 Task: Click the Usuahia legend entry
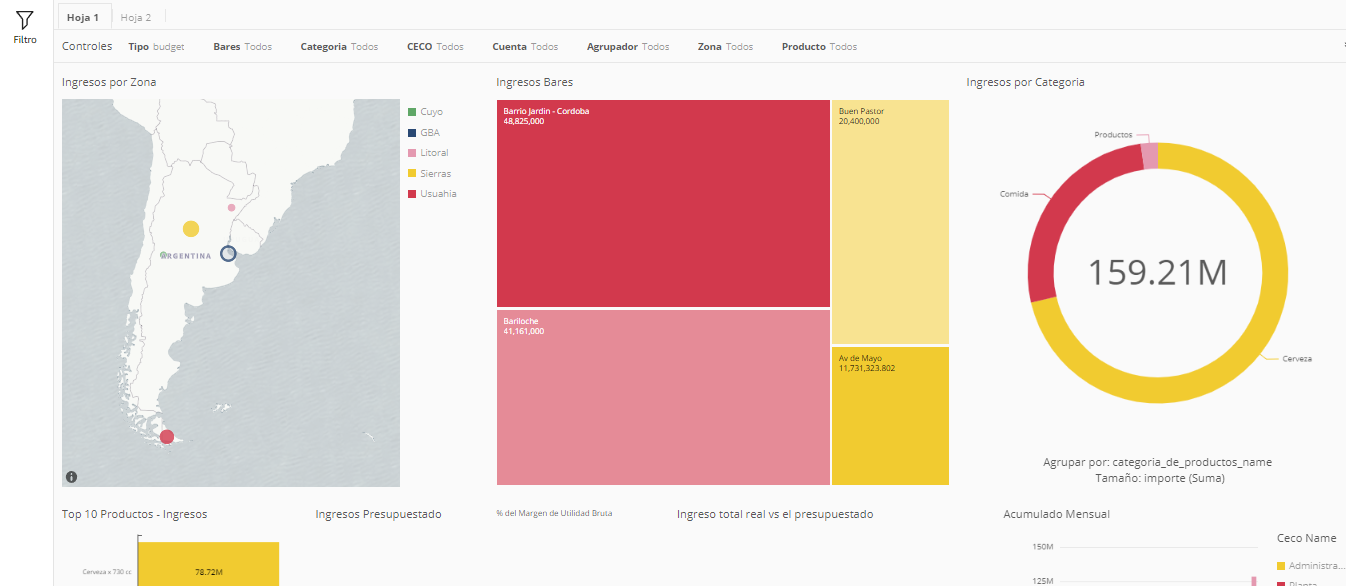(432, 194)
